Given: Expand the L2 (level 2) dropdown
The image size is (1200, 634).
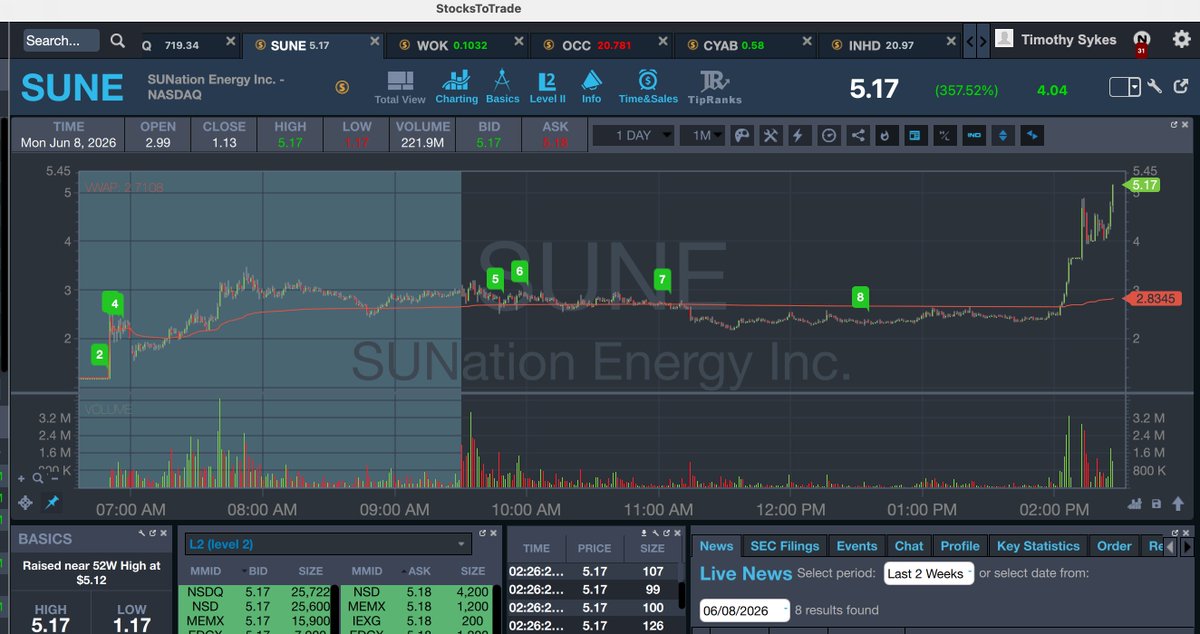Looking at the screenshot, I should [328, 544].
